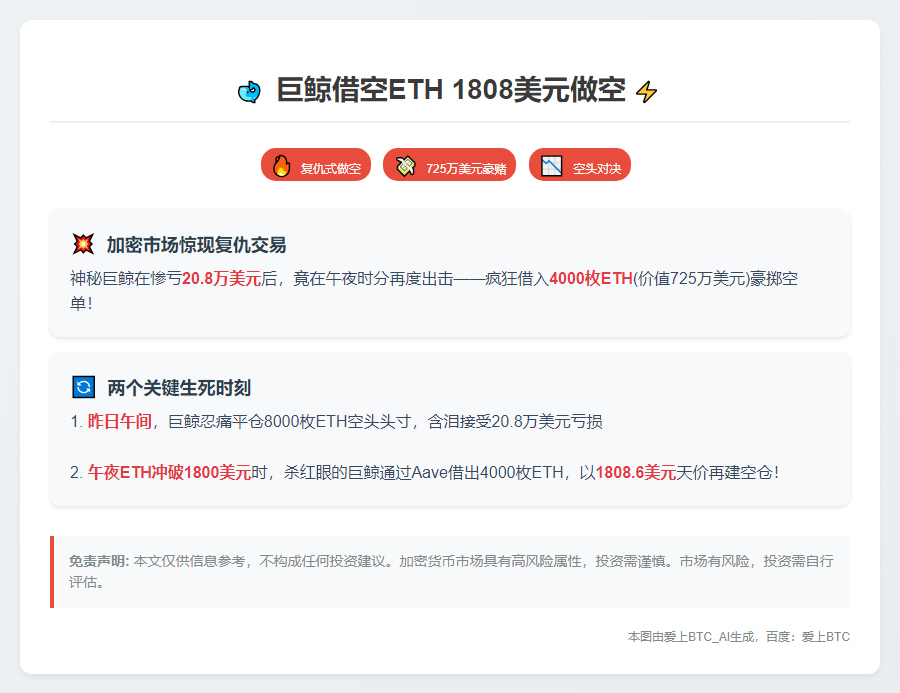Click the explosion icon beside 加密市场惊现复仇交易
The image size is (900, 693).
point(83,244)
